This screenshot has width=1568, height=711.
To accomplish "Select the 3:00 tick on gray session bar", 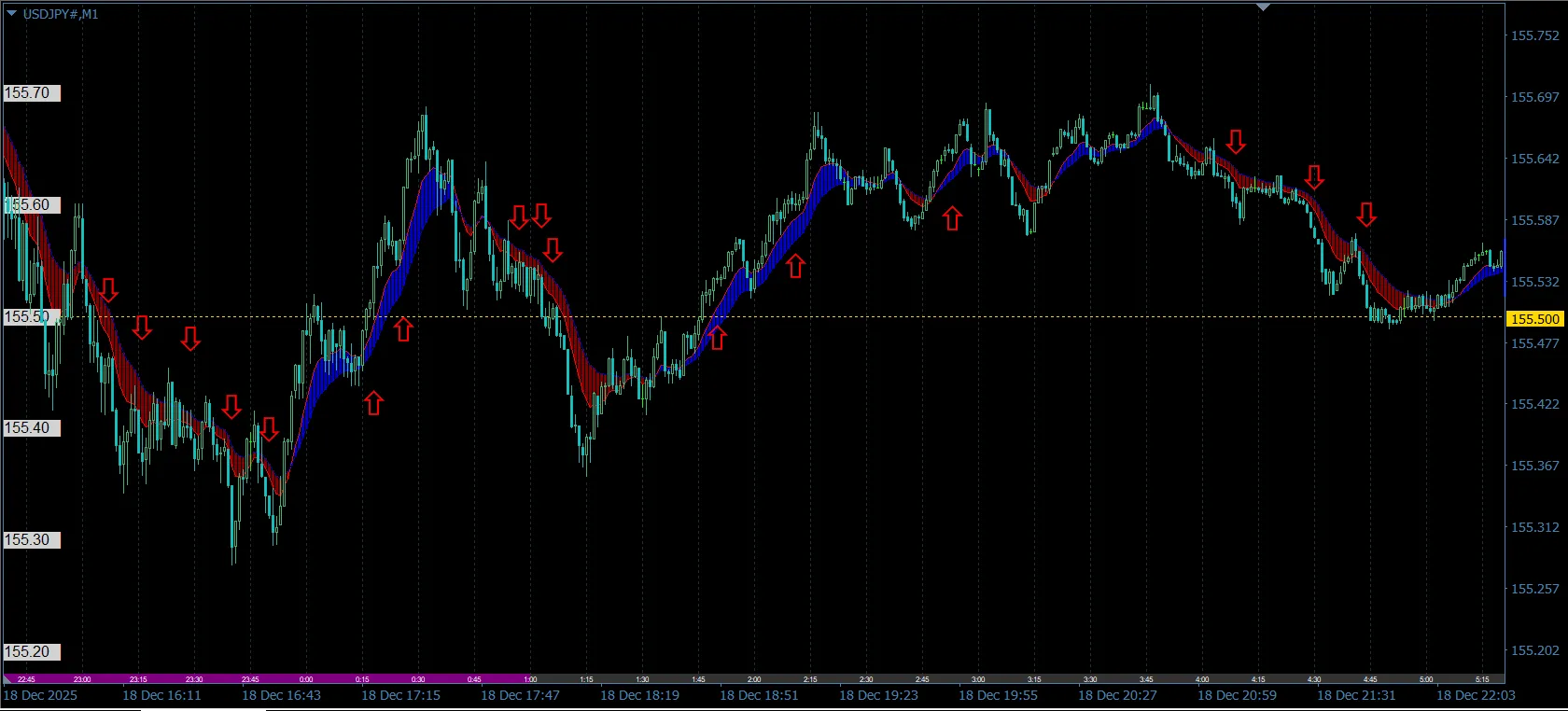I will tap(978, 679).
